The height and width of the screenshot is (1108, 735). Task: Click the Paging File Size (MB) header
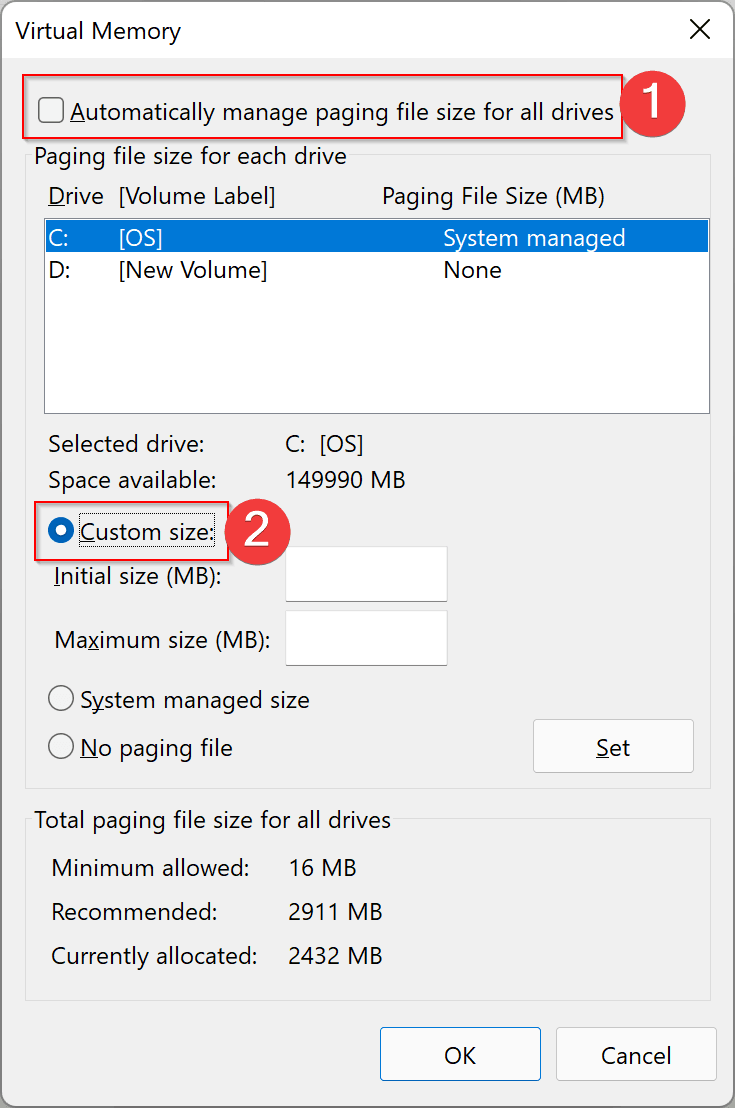[493, 196]
